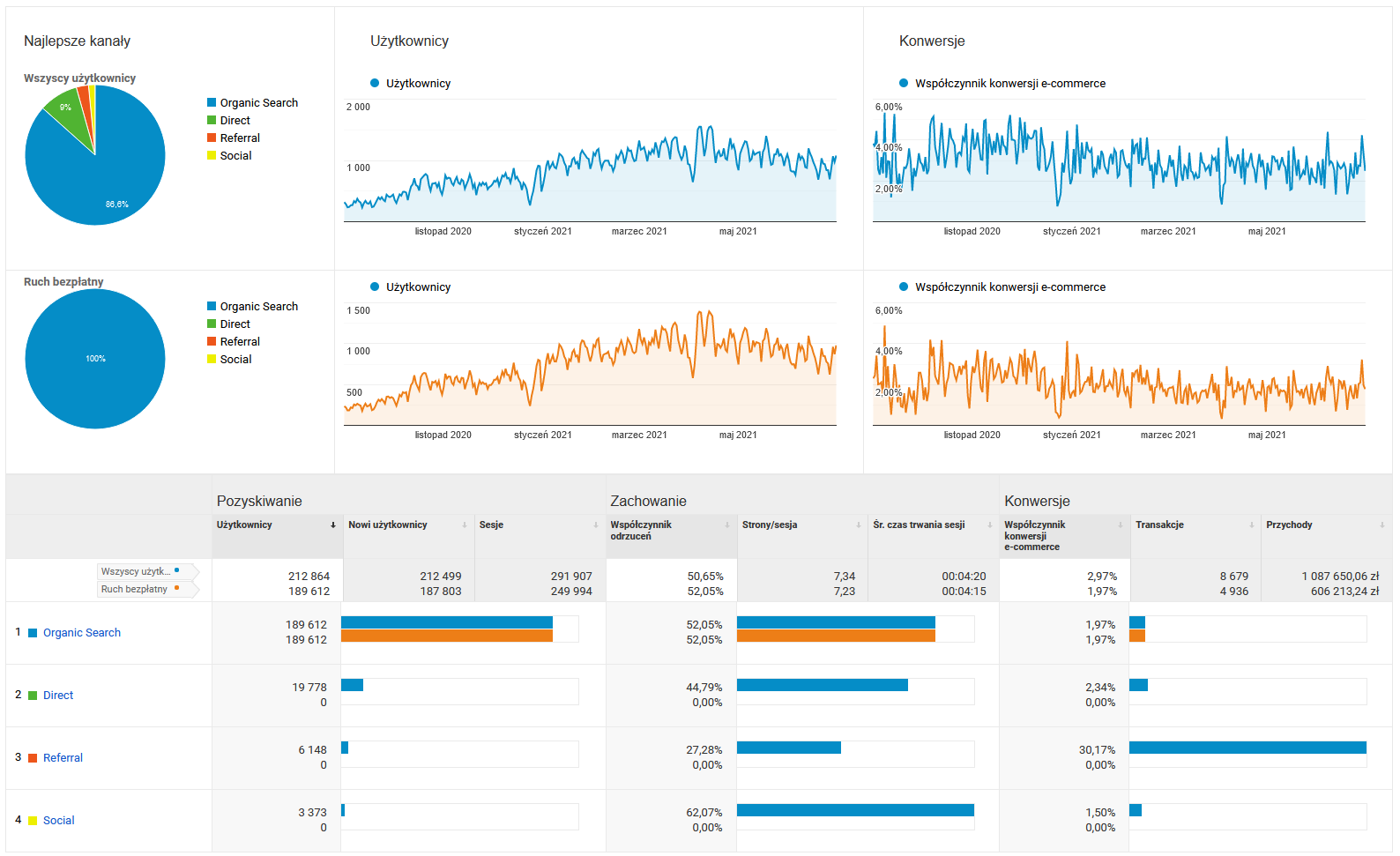Click yellow square beside Social table row
This screenshot has height=856, width=1400.
coord(33,821)
